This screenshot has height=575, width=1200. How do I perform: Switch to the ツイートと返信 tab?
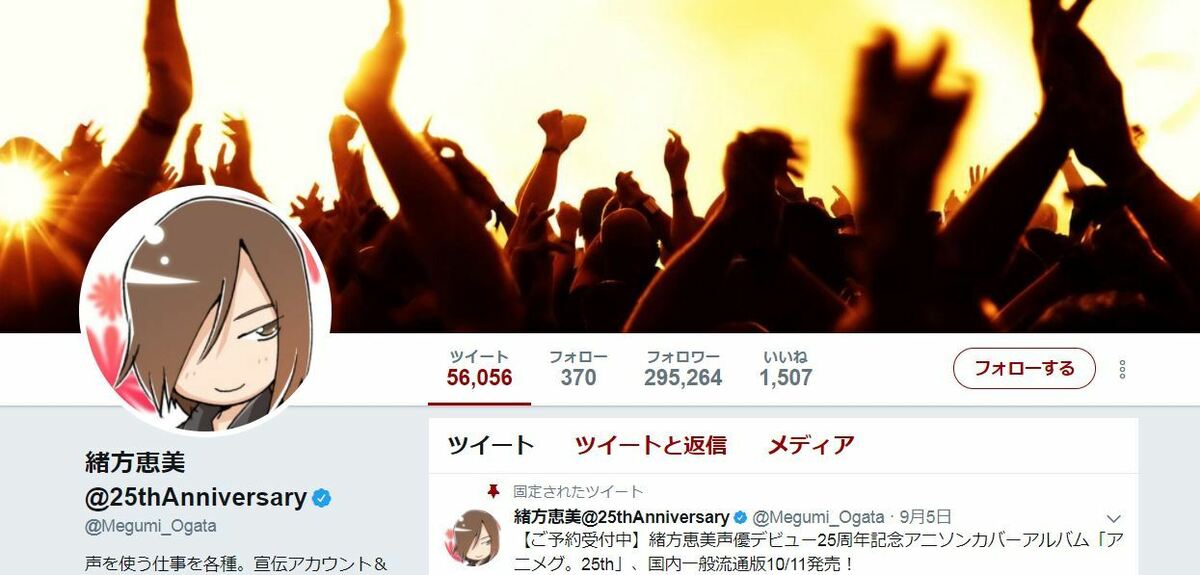pos(651,445)
